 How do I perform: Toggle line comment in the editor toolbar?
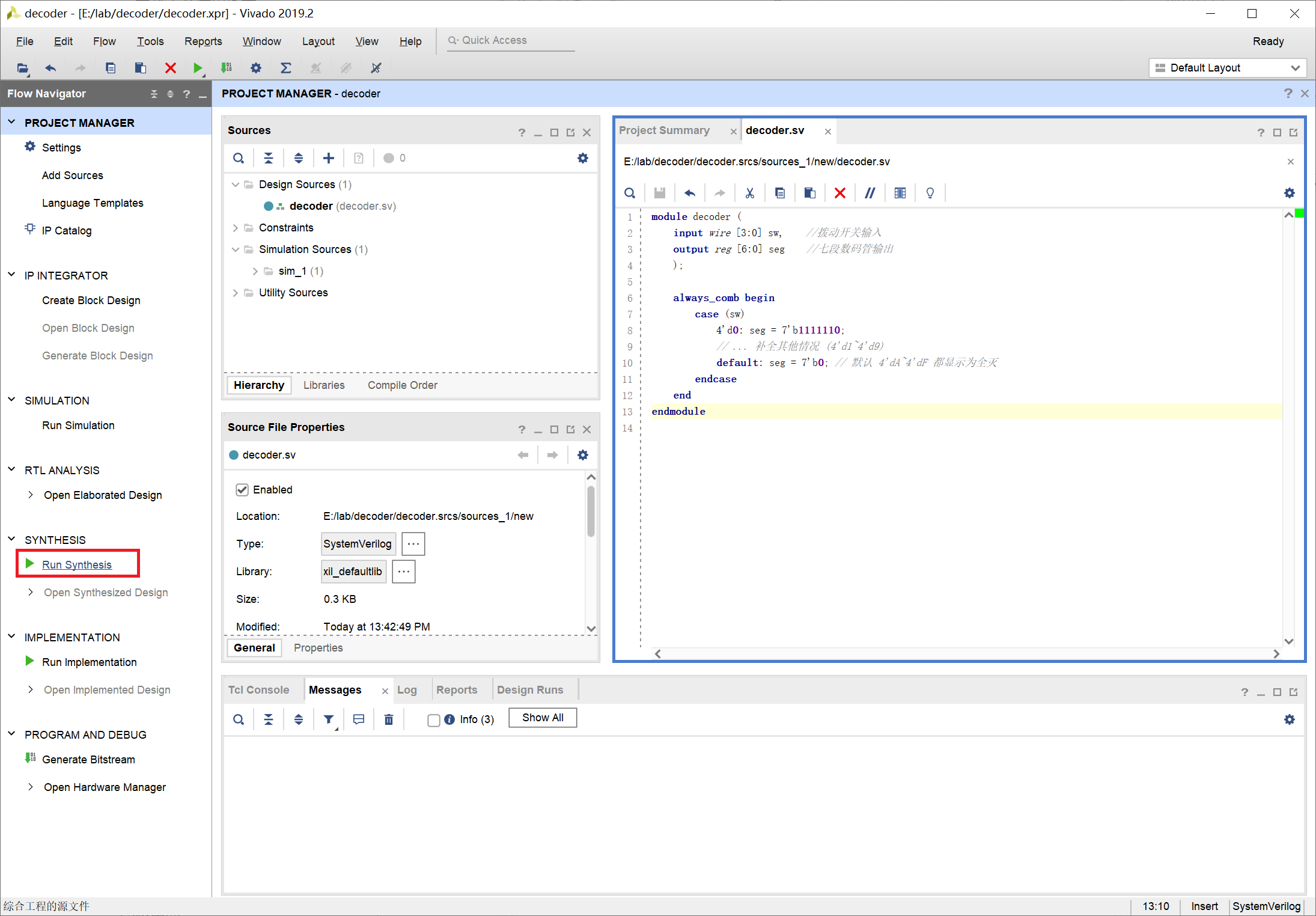870,193
